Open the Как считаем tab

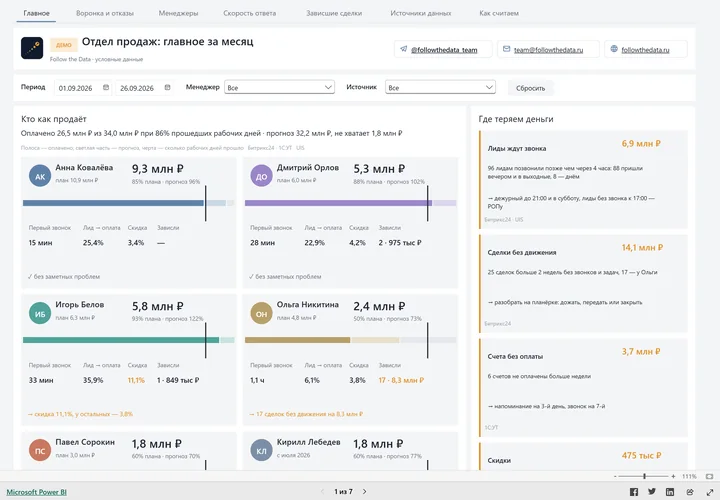[x=499, y=13]
